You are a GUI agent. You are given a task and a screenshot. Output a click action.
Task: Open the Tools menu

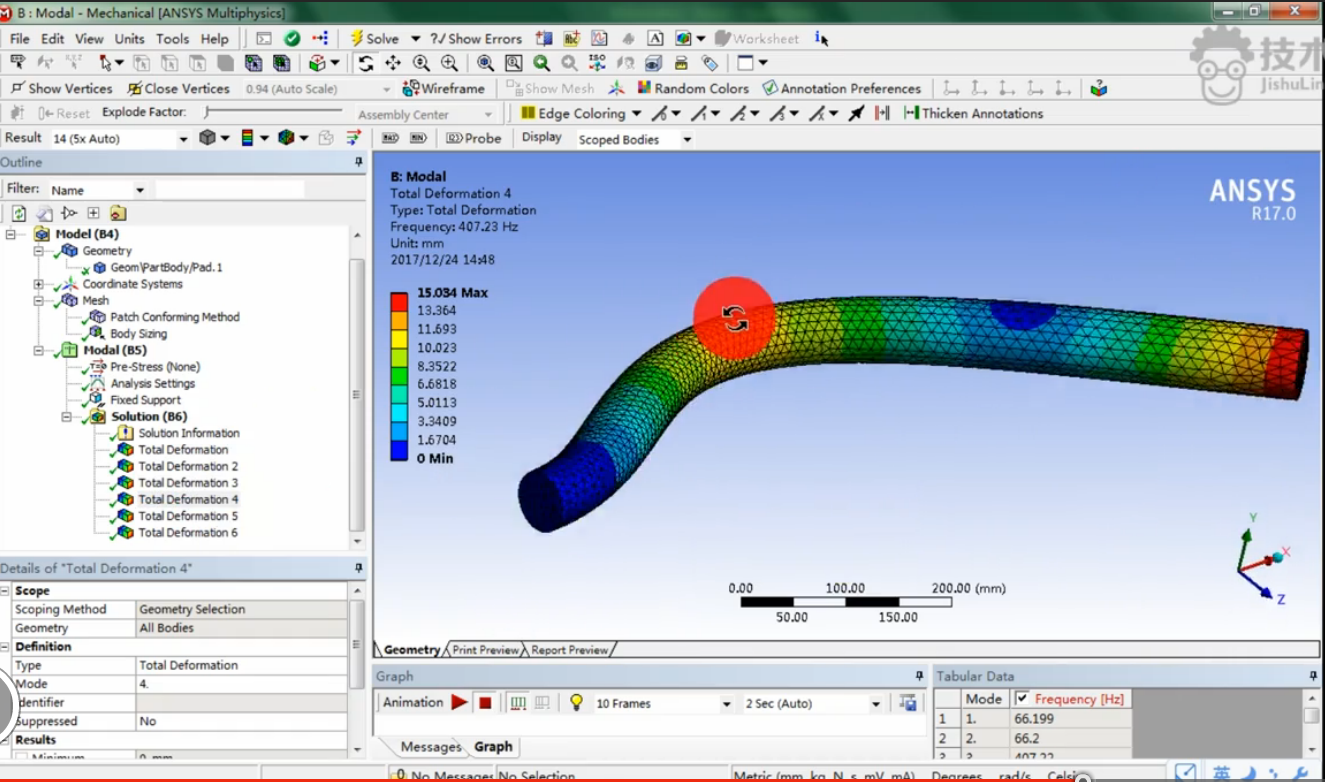172,39
